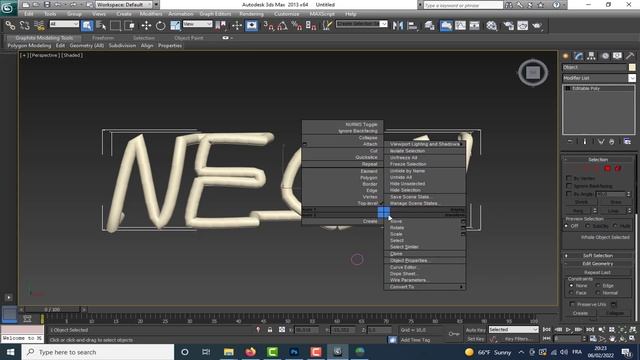This screenshot has width=640, height=360.
Task: Expand the Soft Selection rollout
Action: (598, 256)
